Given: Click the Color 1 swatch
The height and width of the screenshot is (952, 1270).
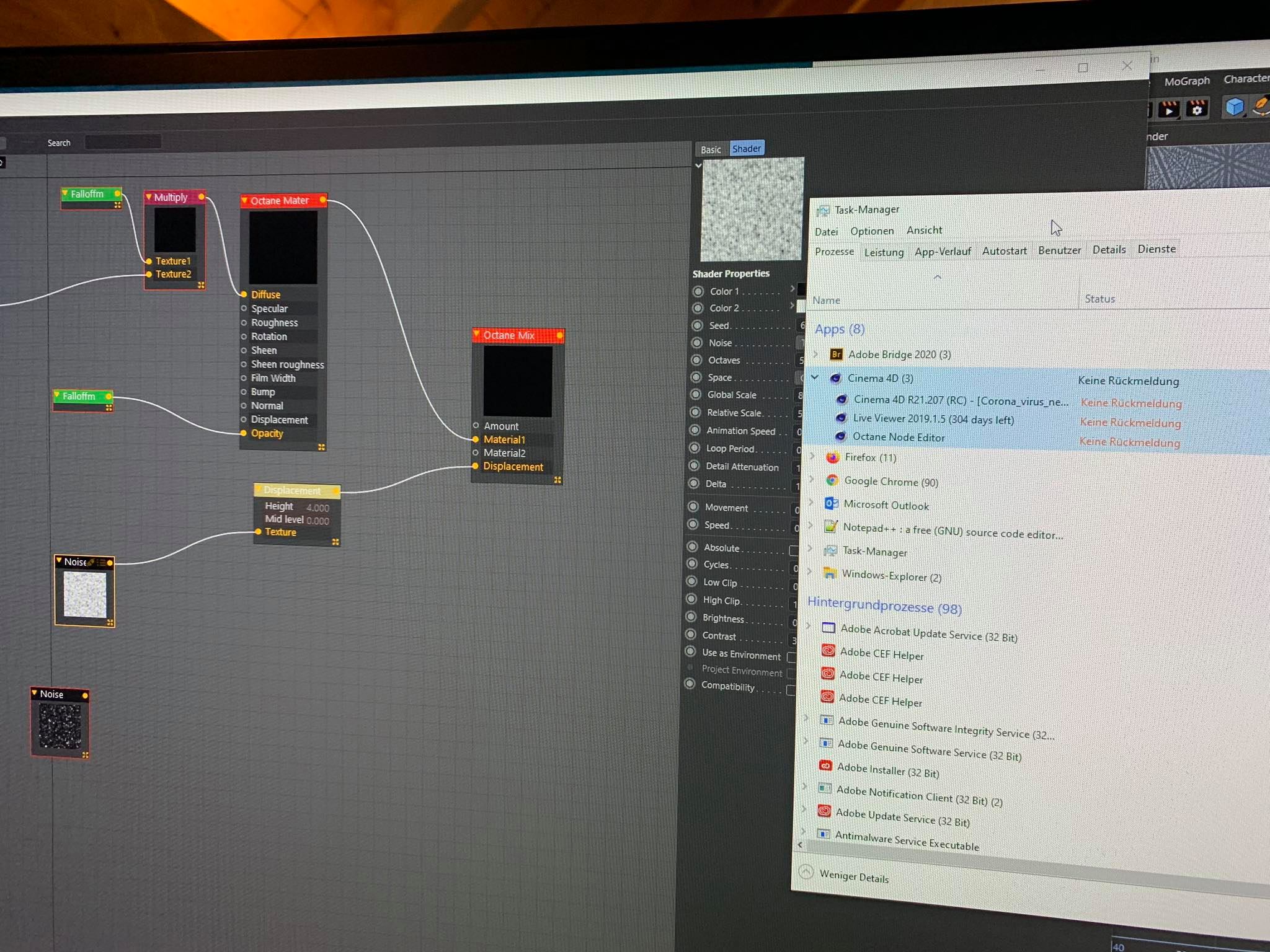Looking at the screenshot, I should click(801, 289).
